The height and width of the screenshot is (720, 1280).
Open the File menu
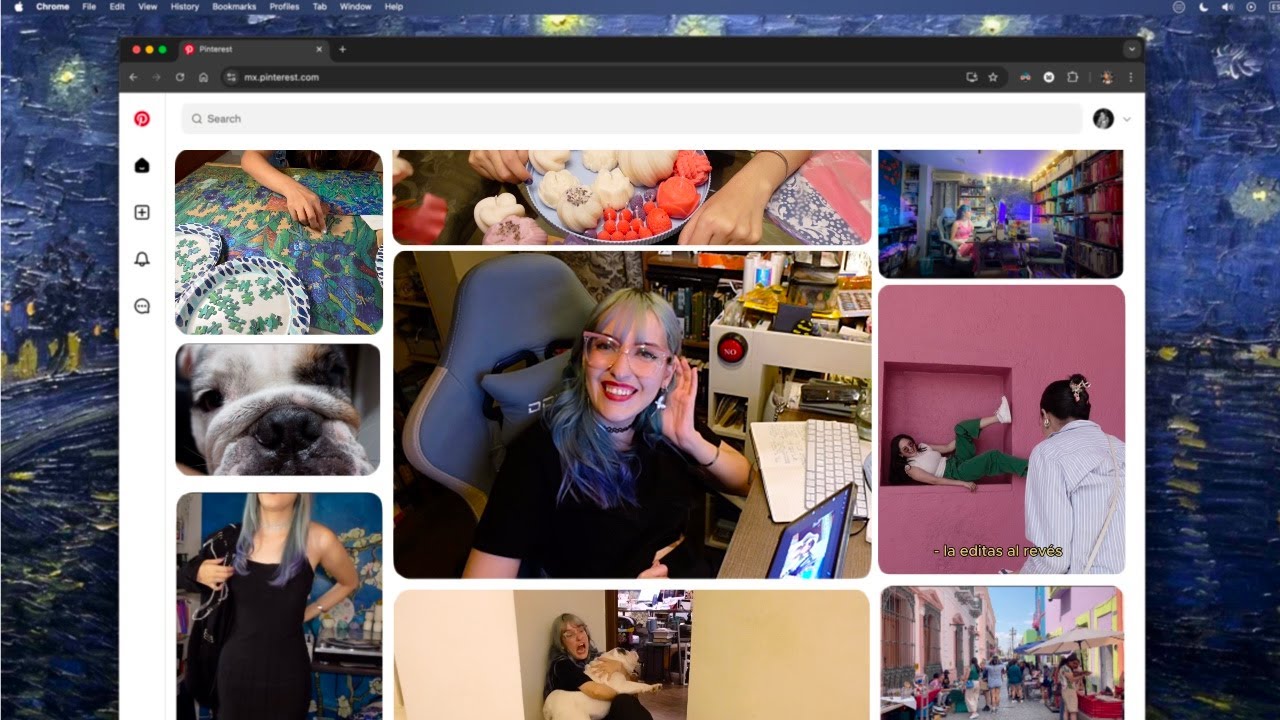click(89, 6)
